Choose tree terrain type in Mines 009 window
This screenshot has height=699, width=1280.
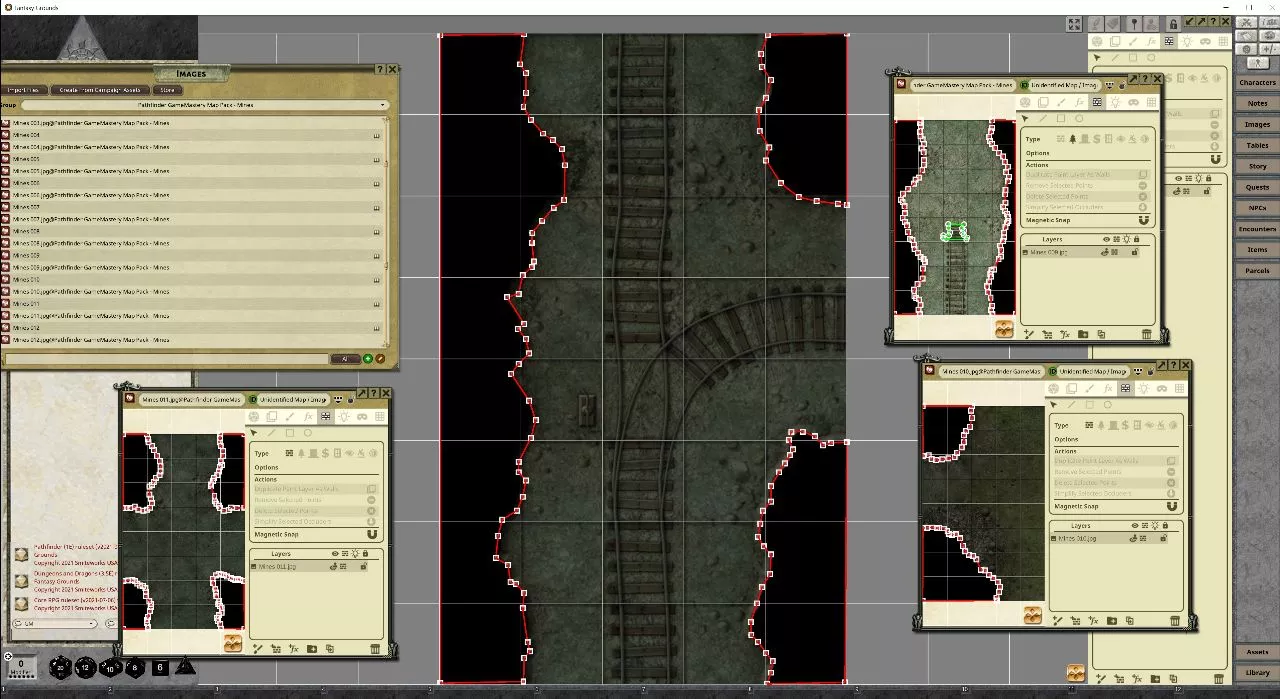(x=1072, y=139)
